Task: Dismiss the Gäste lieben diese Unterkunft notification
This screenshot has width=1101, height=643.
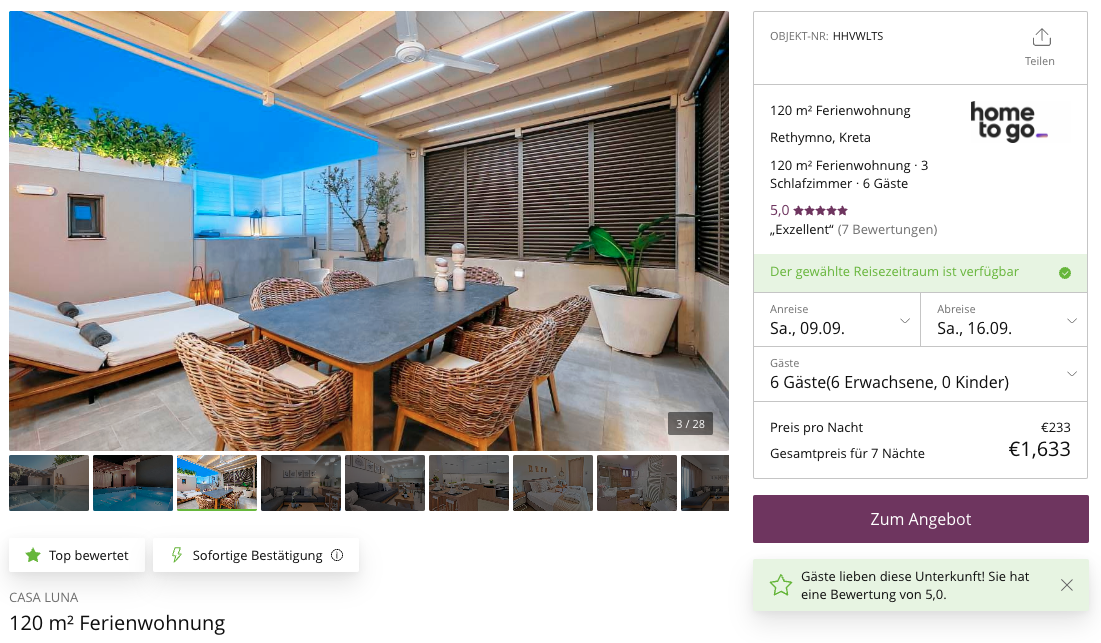Action: tap(1067, 585)
